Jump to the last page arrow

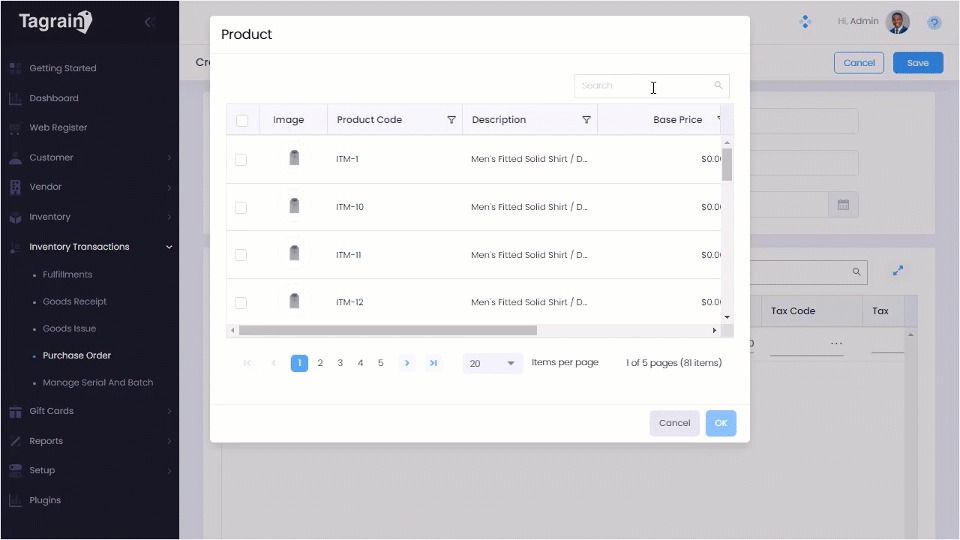[x=433, y=363]
